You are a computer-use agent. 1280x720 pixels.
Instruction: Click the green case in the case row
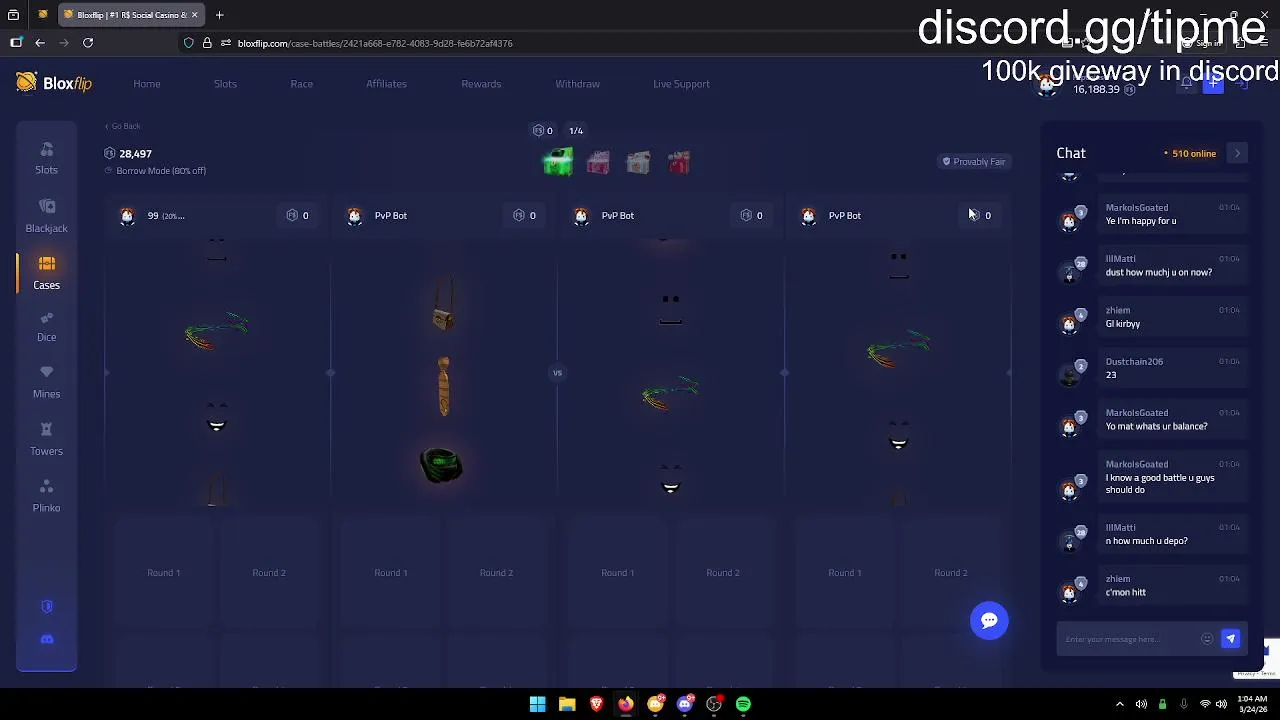[x=558, y=162]
